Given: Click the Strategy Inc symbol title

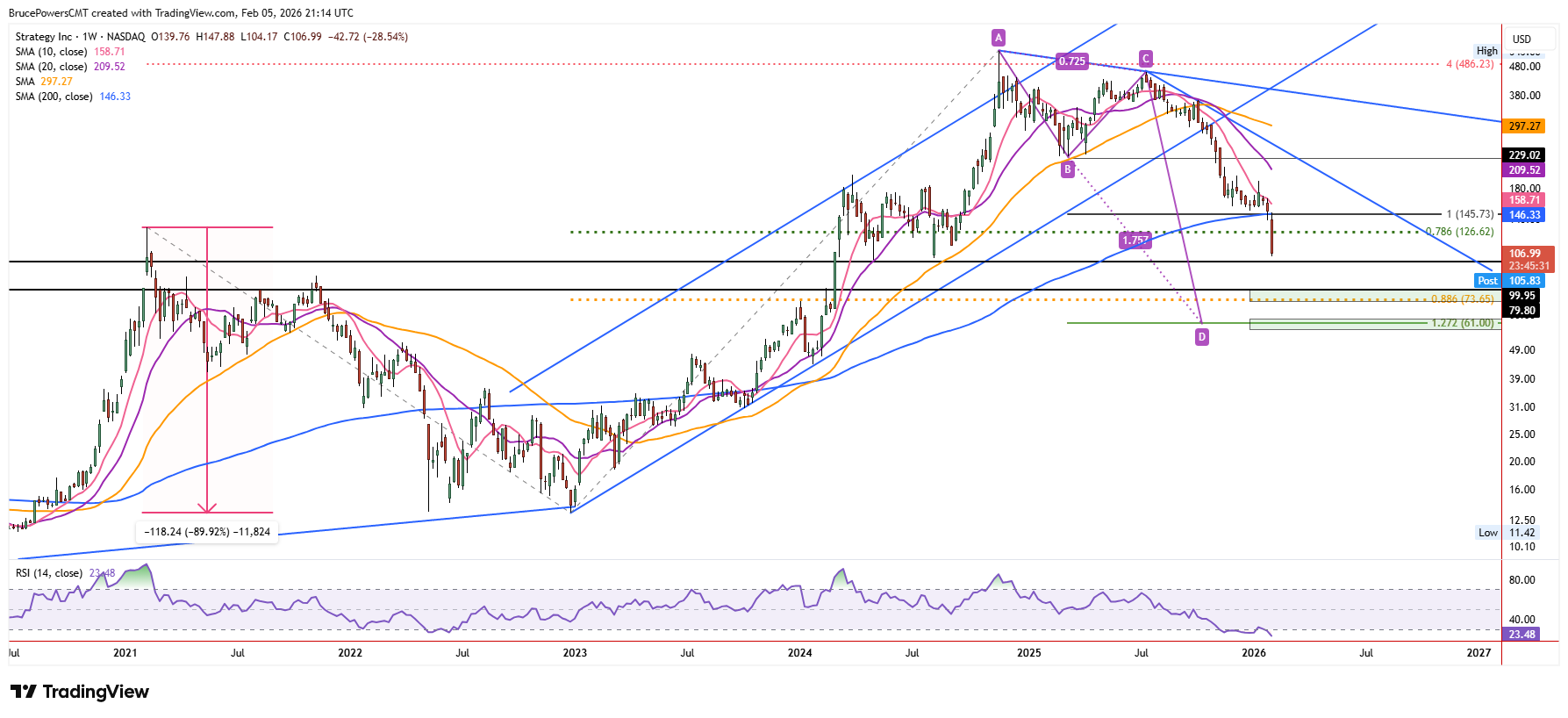Looking at the screenshot, I should coord(44,37).
